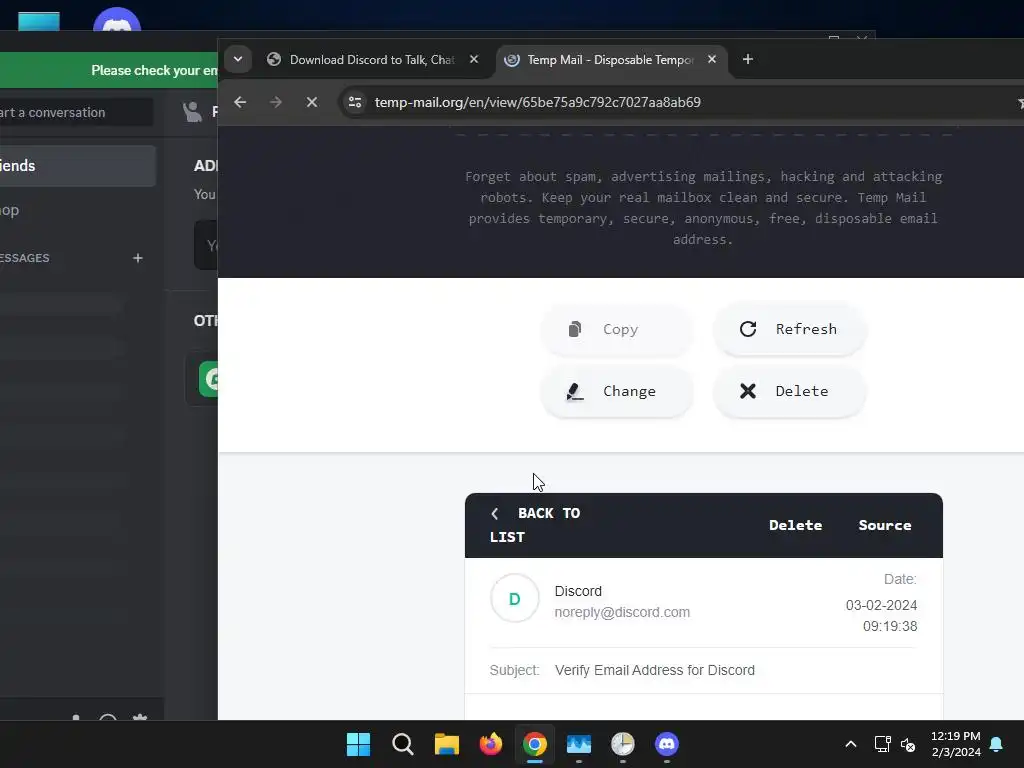
Task: Click the Chrome back arrow
Action: coord(240,102)
